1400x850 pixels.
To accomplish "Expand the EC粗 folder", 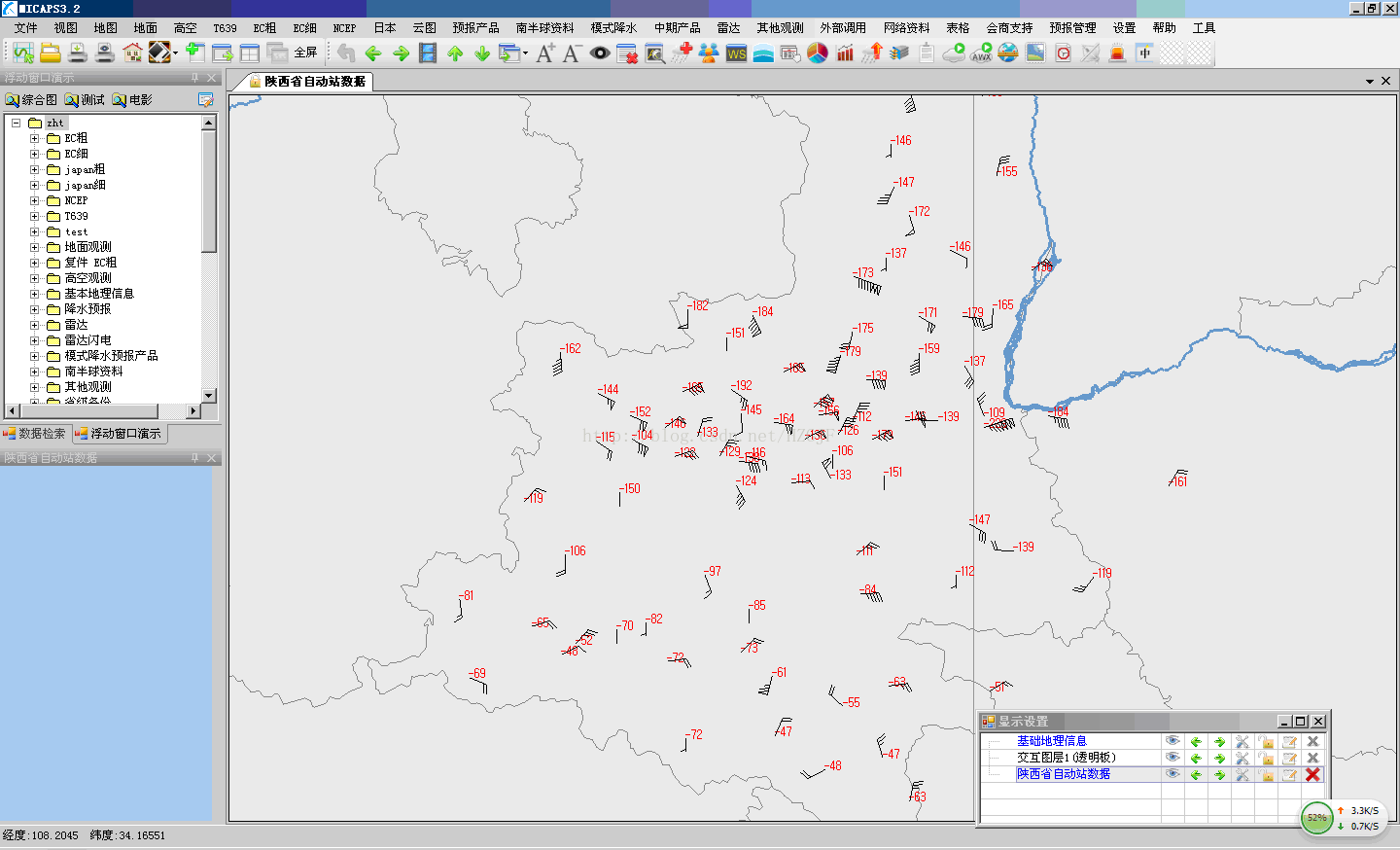I will click(33, 137).
